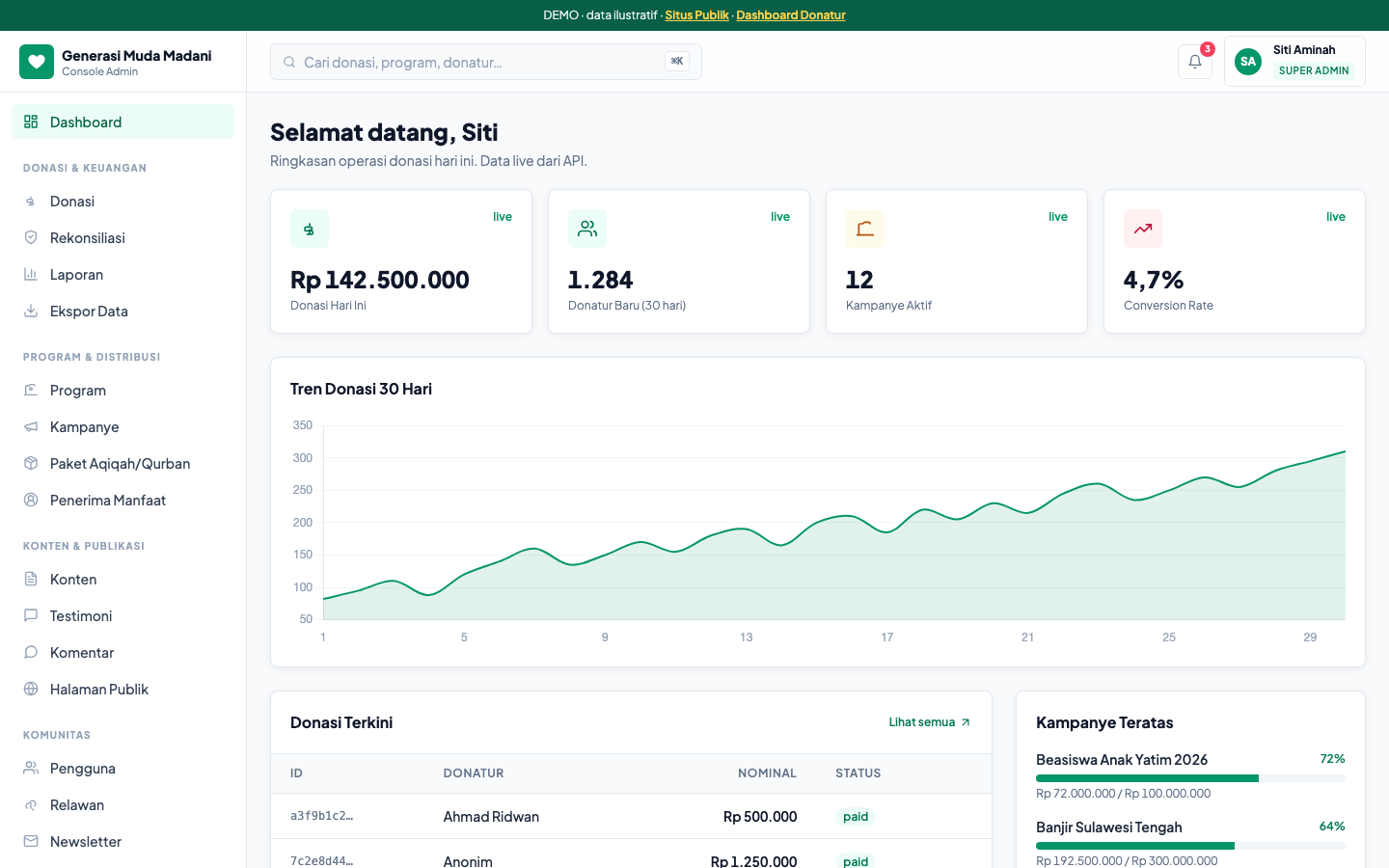Screen dimensions: 1389x868
Task: Click the SA user avatar
Action: [1248, 62]
